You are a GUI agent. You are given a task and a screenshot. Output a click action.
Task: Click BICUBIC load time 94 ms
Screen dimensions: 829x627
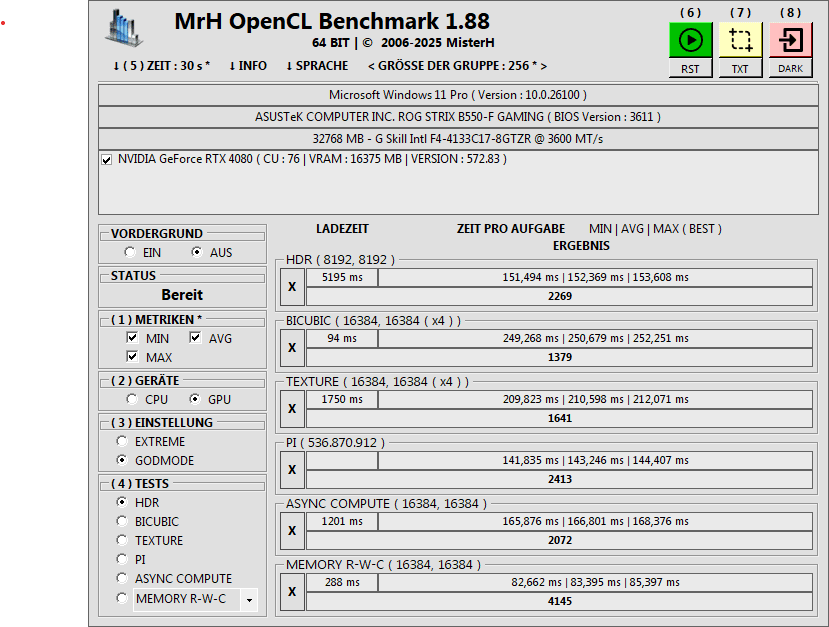click(x=342, y=338)
